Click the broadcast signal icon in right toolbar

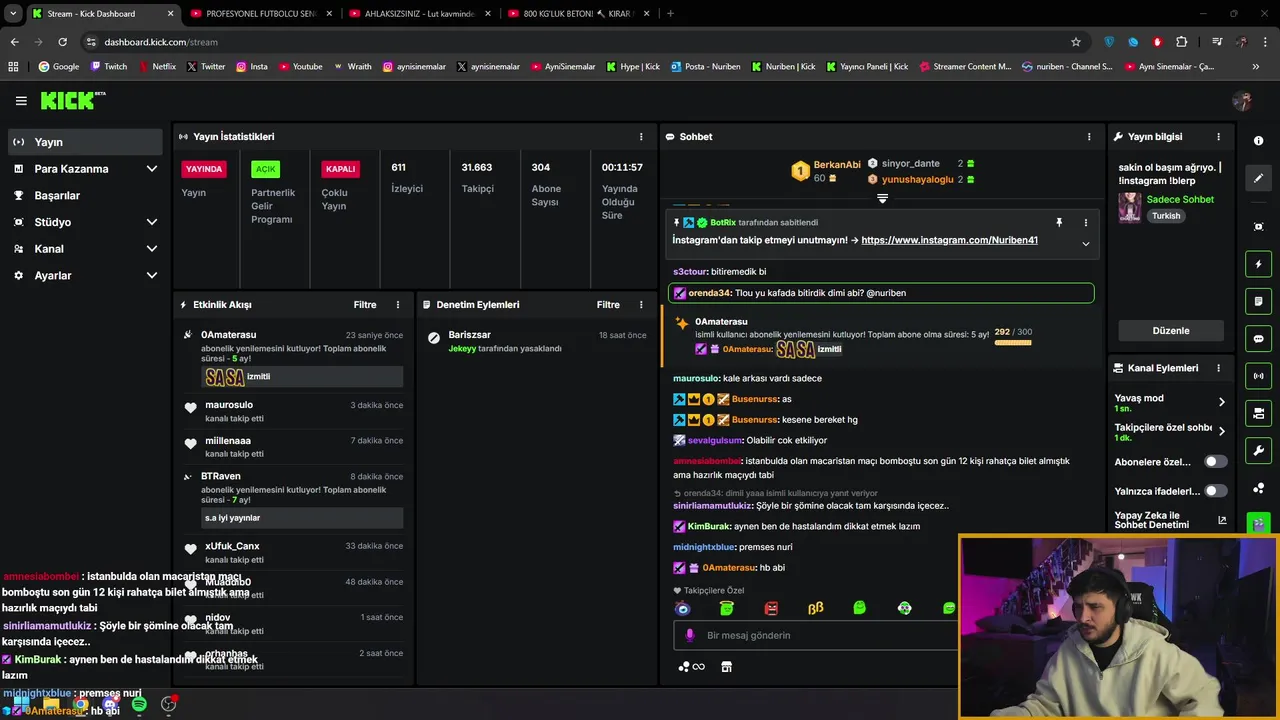(1258, 376)
